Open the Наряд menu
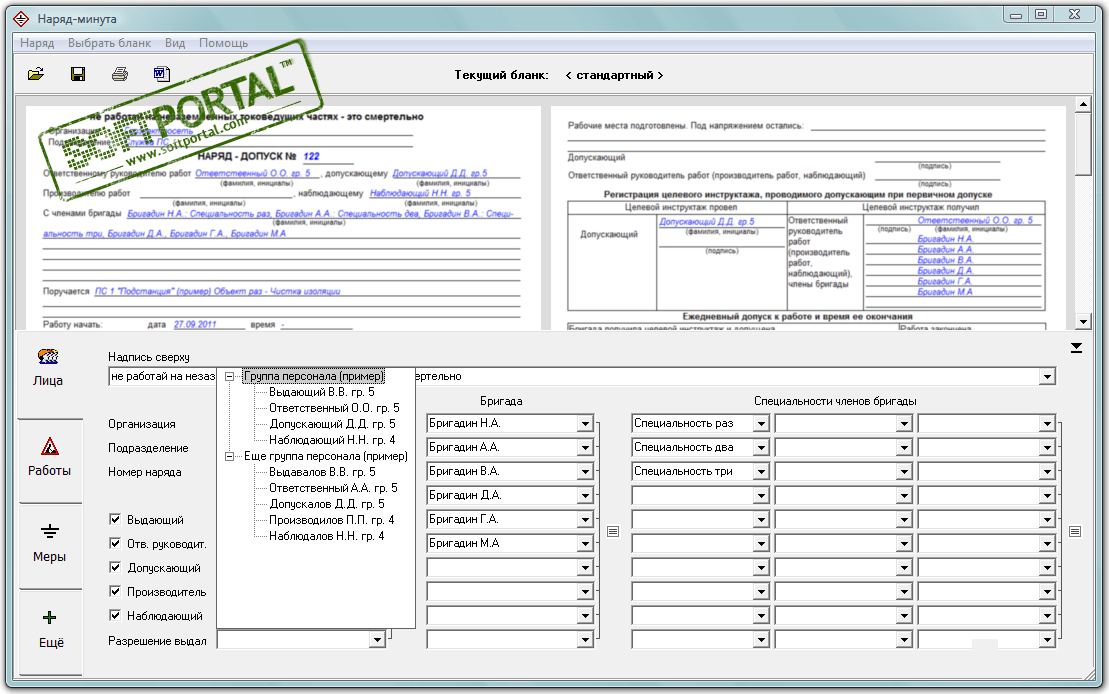Image resolution: width=1109 pixels, height=694 pixels. click(x=37, y=43)
